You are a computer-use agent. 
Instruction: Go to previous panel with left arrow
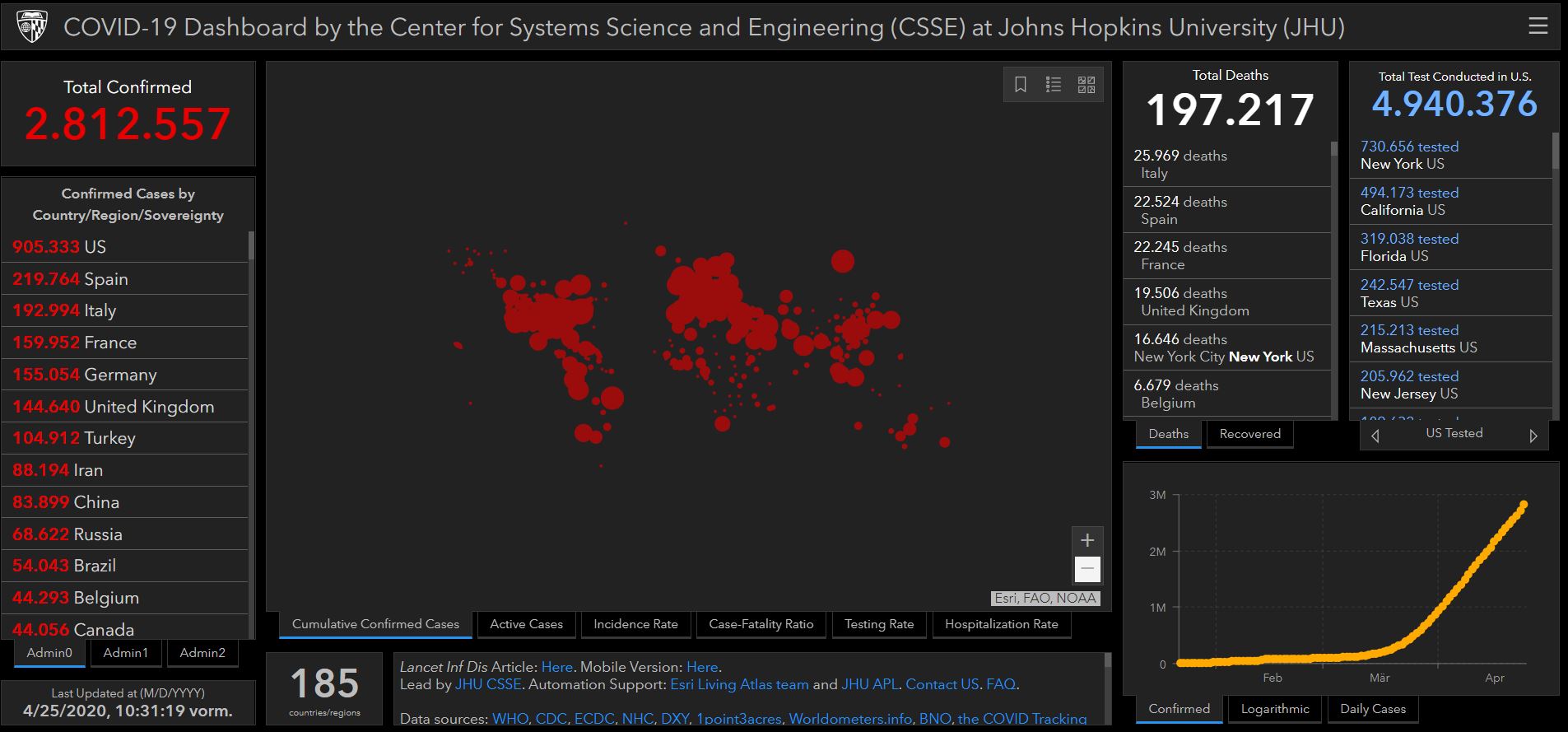point(1375,436)
